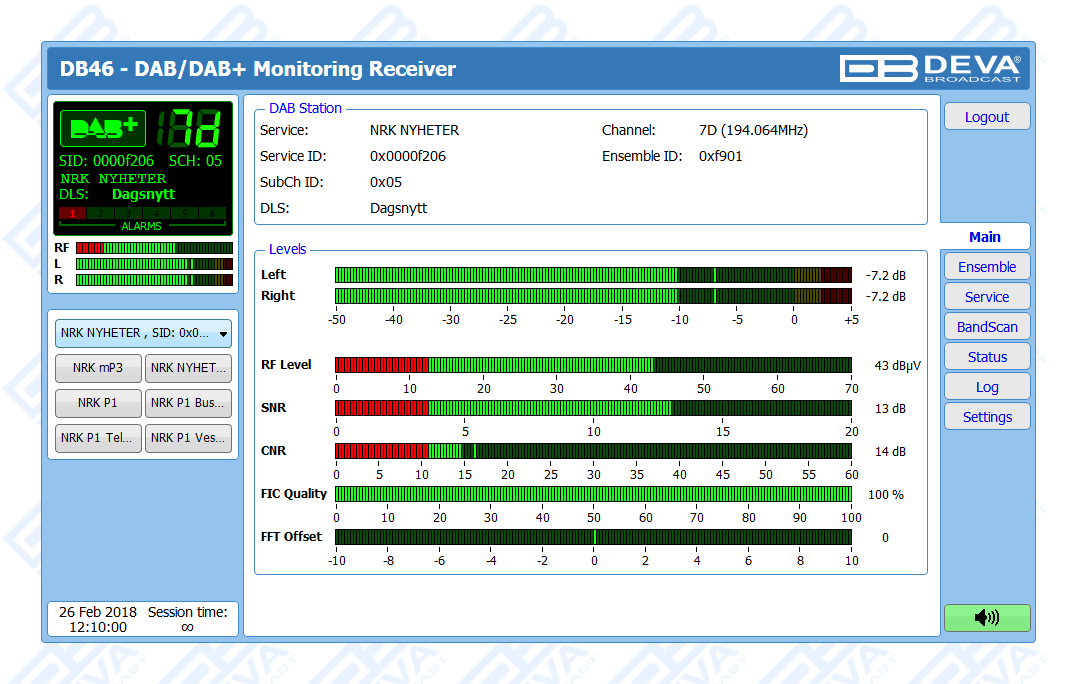Click the FIC Quality meter bar
Screen dimensions: 1077x684
(x=593, y=494)
